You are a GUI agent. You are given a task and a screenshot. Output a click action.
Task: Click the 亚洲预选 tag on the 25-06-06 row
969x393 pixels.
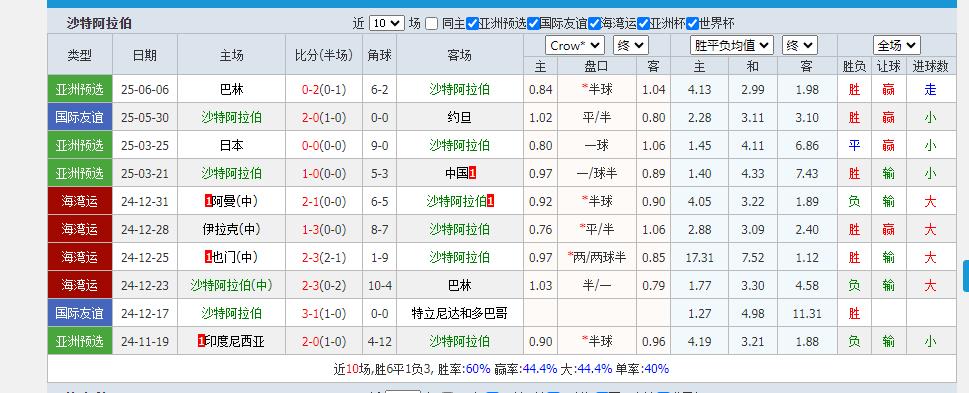click(x=80, y=89)
